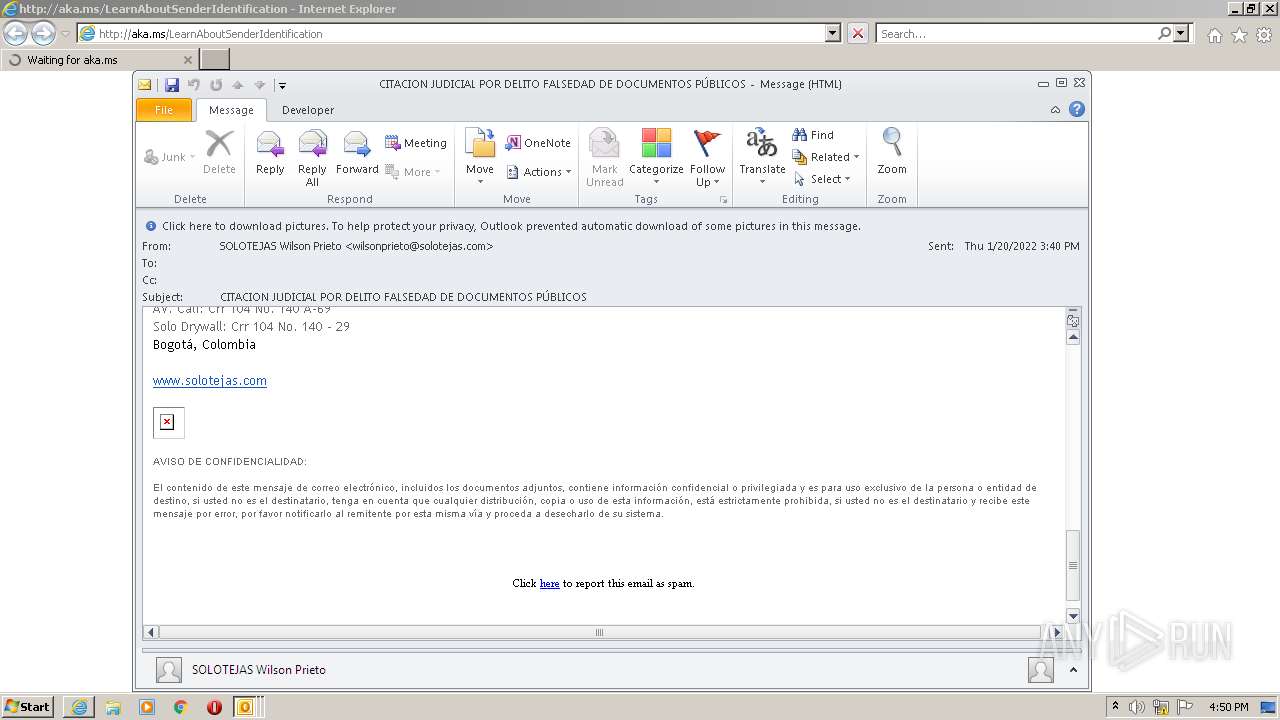The height and width of the screenshot is (720, 1280).
Task: Select the Waiting for aka.ms browser tab
Action: click(x=100, y=60)
